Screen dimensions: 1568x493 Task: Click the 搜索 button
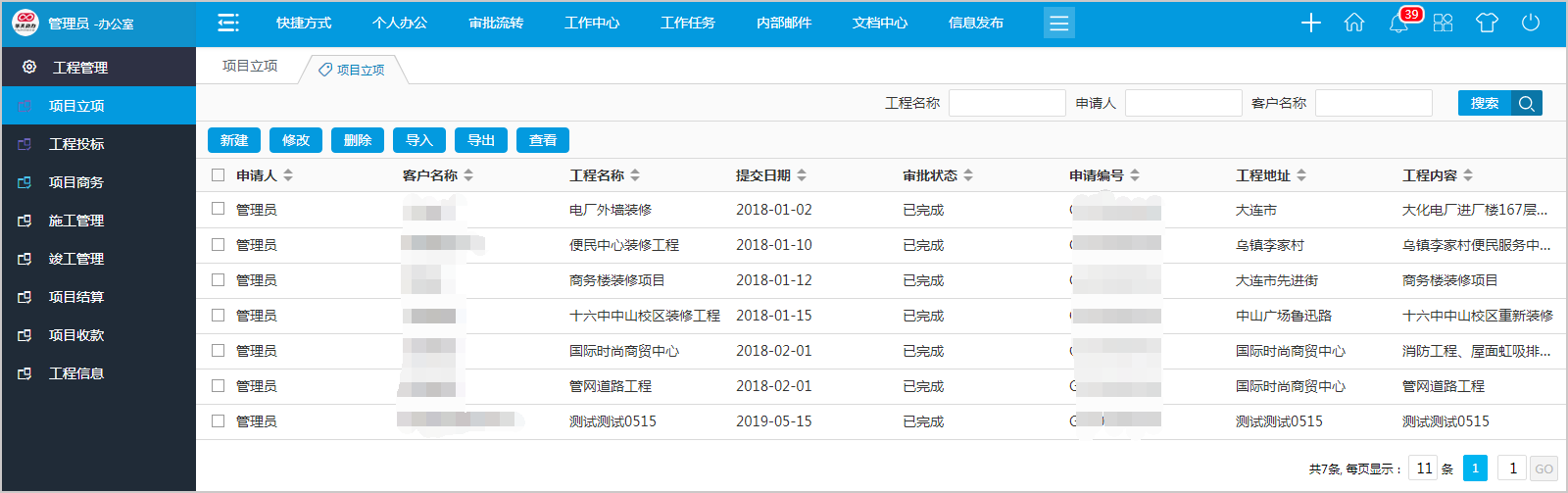point(1485,103)
